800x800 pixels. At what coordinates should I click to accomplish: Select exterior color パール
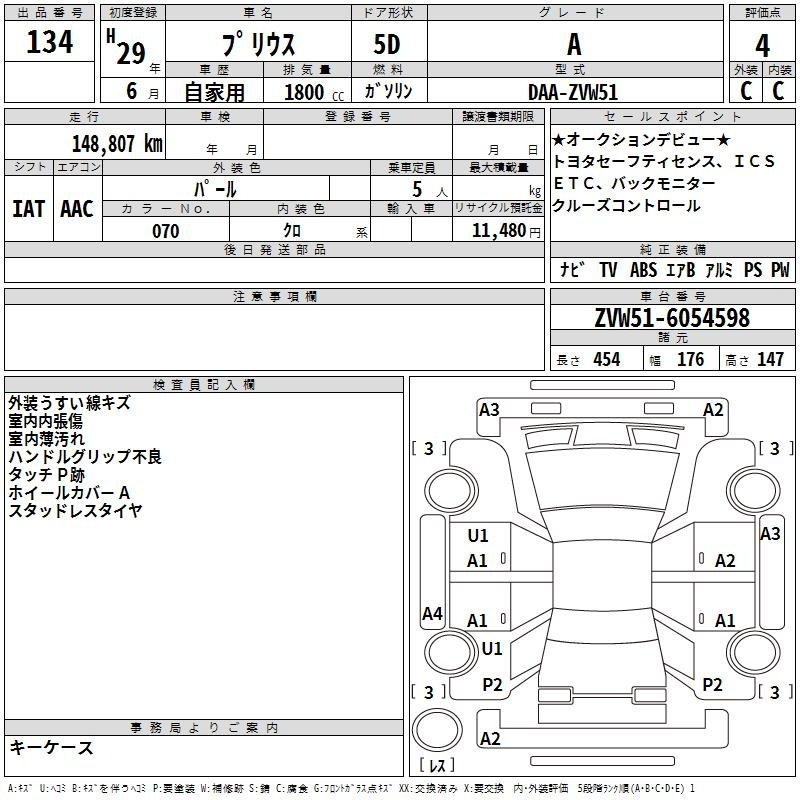[215, 189]
